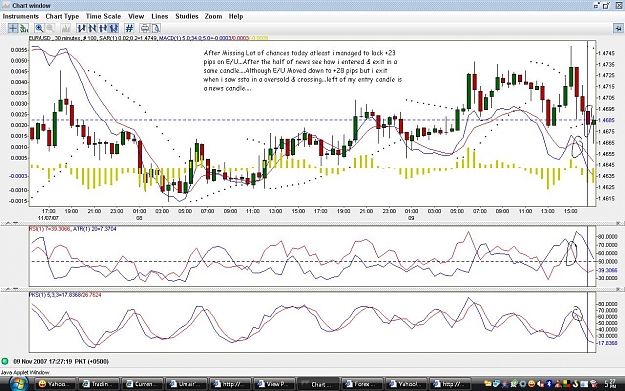Click the FKS(1) 5,3,3 stochastic label

tap(65, 295)
